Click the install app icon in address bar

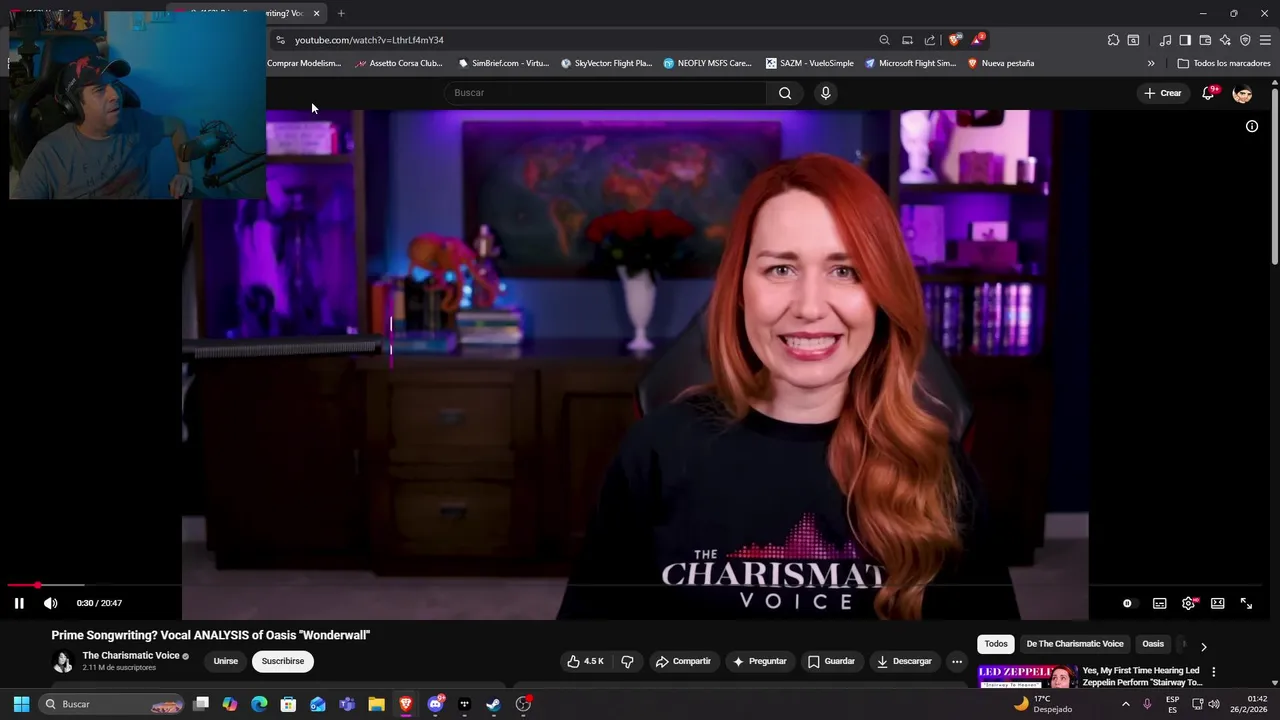pyautogui.click(x=907, y=40)
